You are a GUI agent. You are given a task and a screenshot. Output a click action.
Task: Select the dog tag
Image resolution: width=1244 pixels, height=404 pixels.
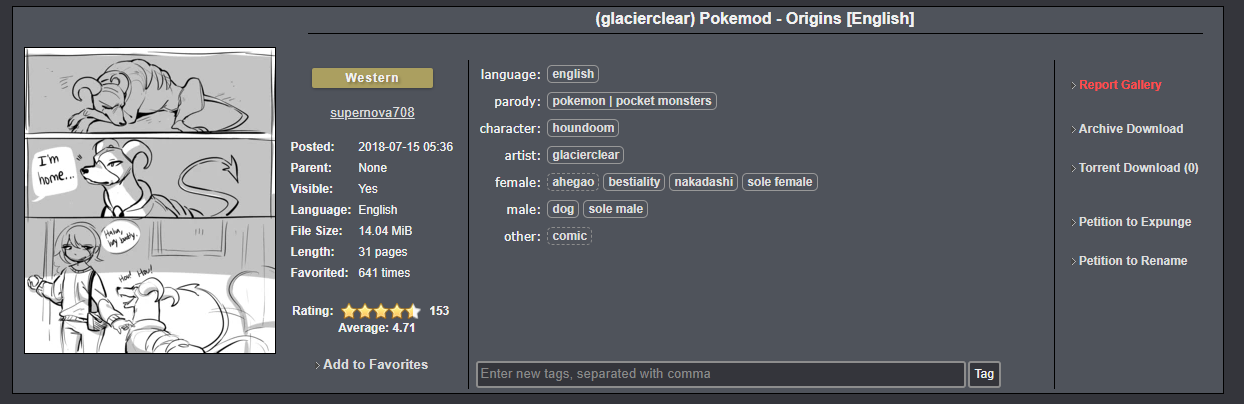pos(563,209)
